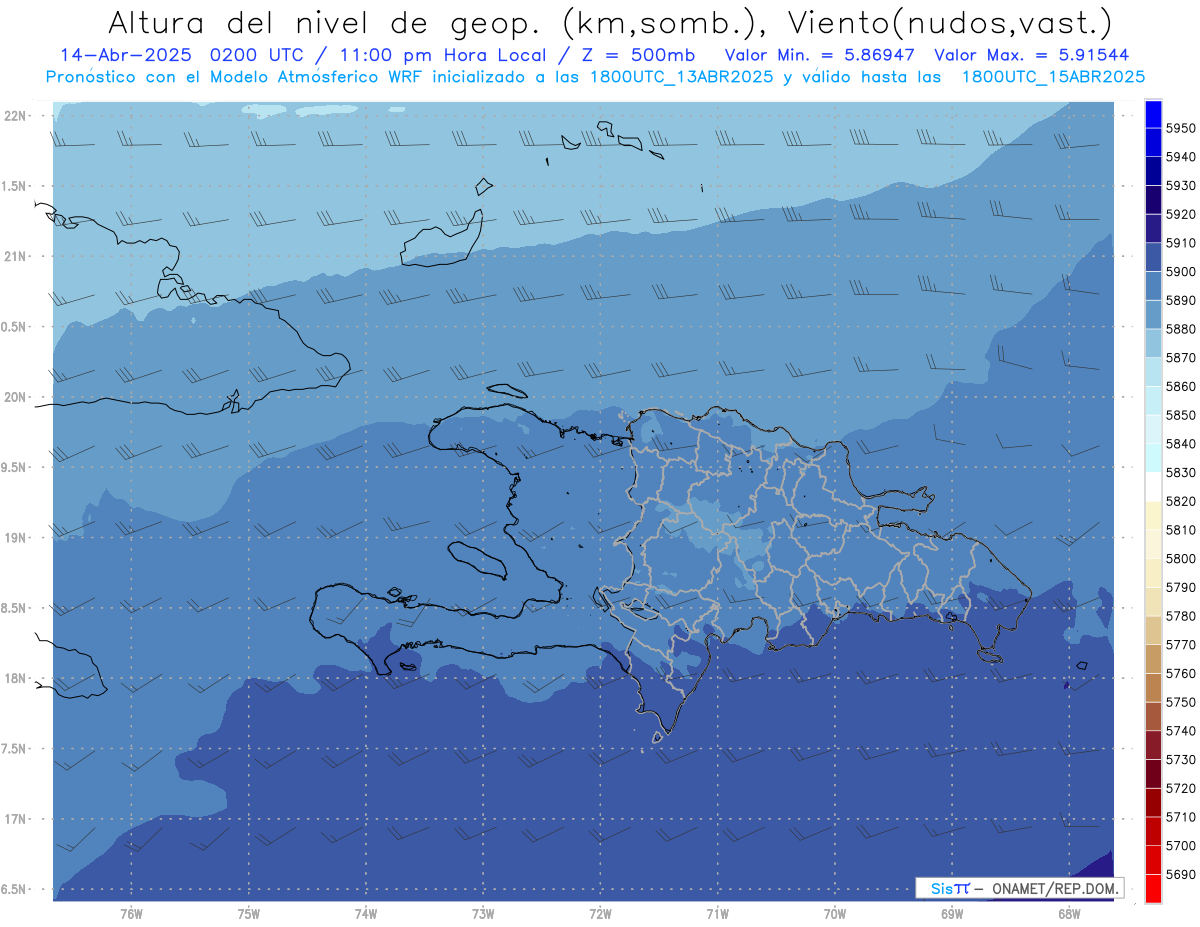Click the '70W' longitude label
Image resolution: width=1200 pixels, height=927 pixels.
click(834, 914)
